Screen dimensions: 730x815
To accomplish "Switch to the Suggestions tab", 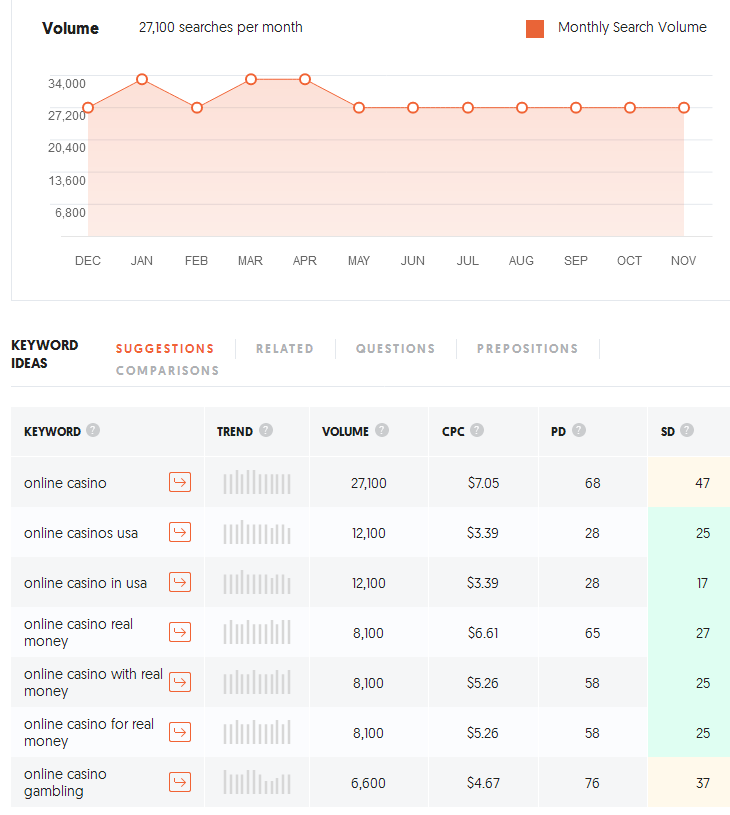I will [x=165, y=349].
